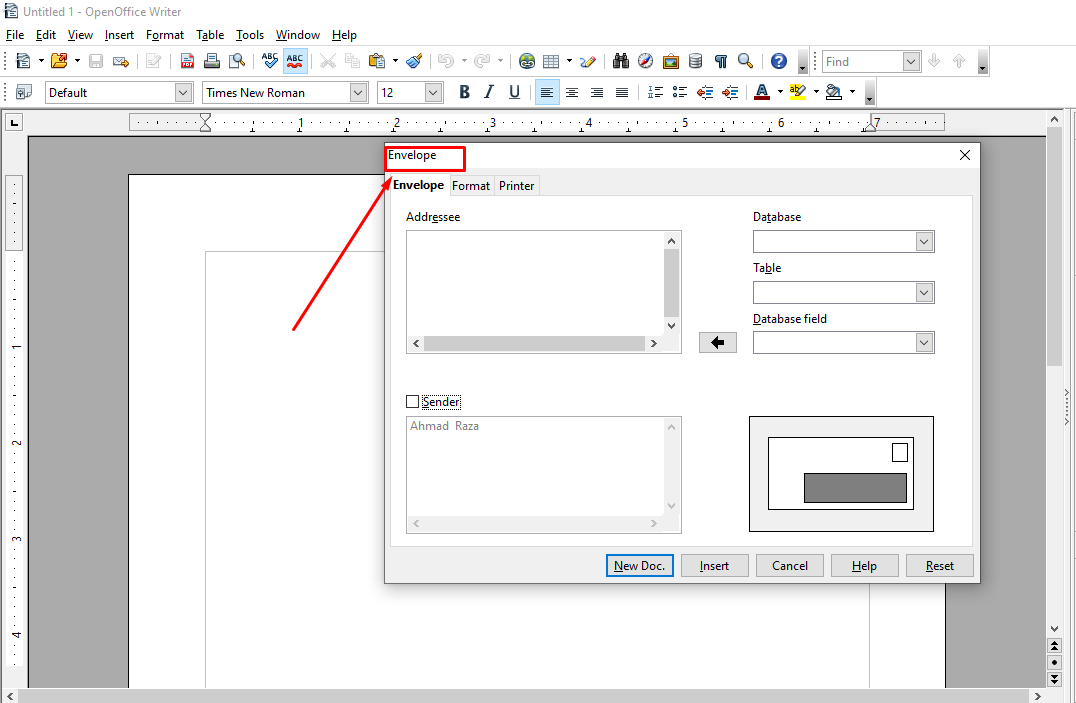Toggle Italic formatting
The image size is (1076, 703).
[x=489, y=92]
